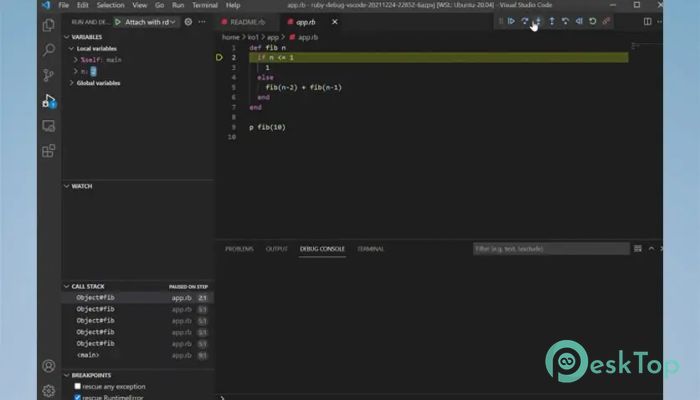Split the editor to the right

(x=647, y=21)
